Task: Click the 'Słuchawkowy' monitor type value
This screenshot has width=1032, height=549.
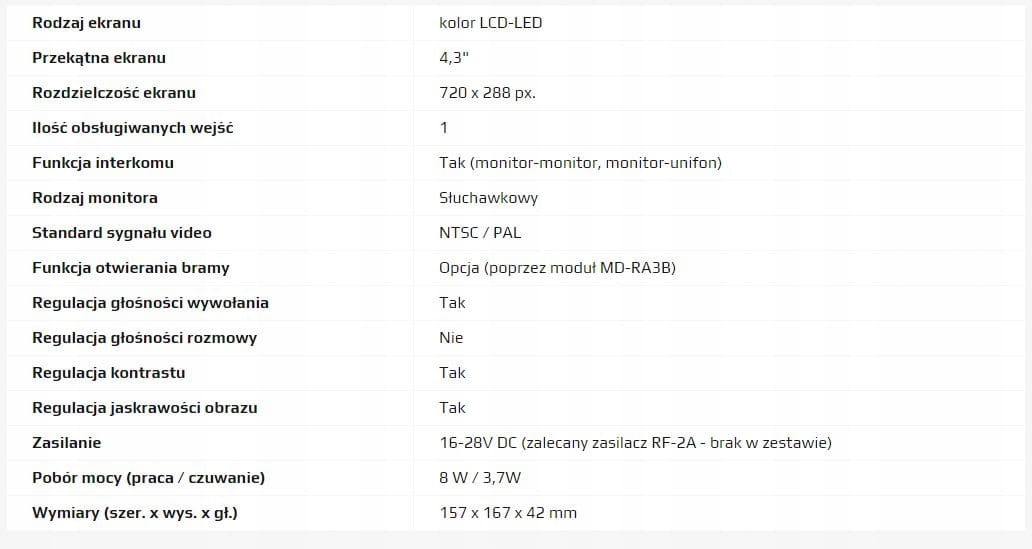Action: point(488,197)
